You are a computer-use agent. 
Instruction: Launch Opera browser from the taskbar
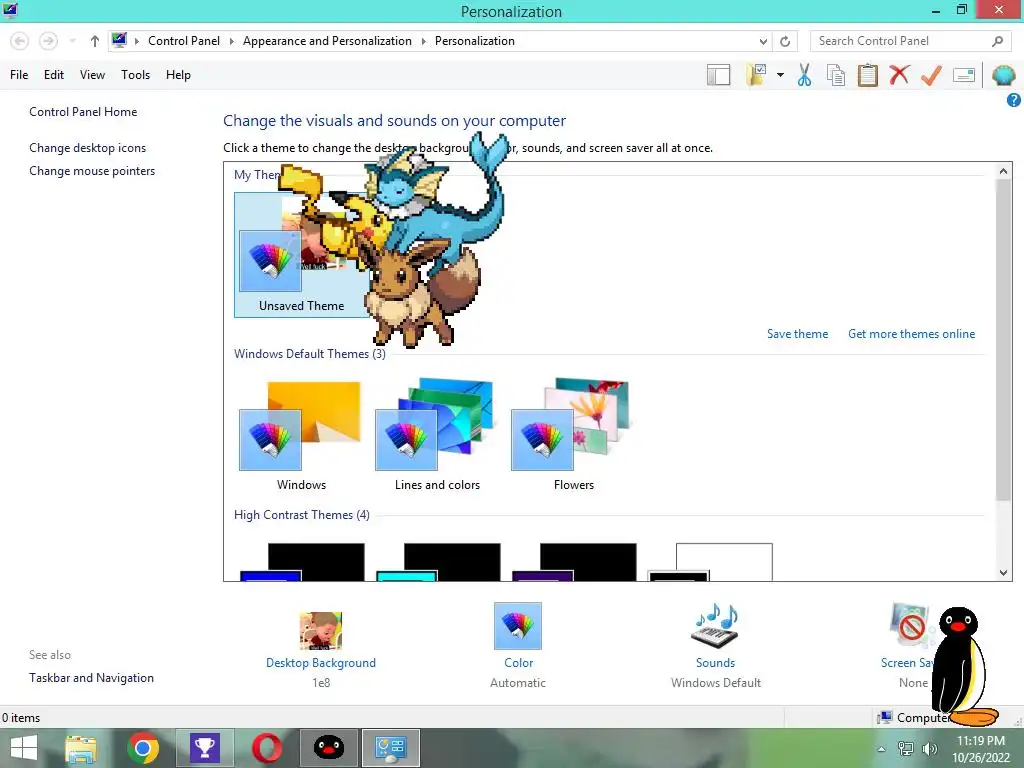[x=266, y=748]
